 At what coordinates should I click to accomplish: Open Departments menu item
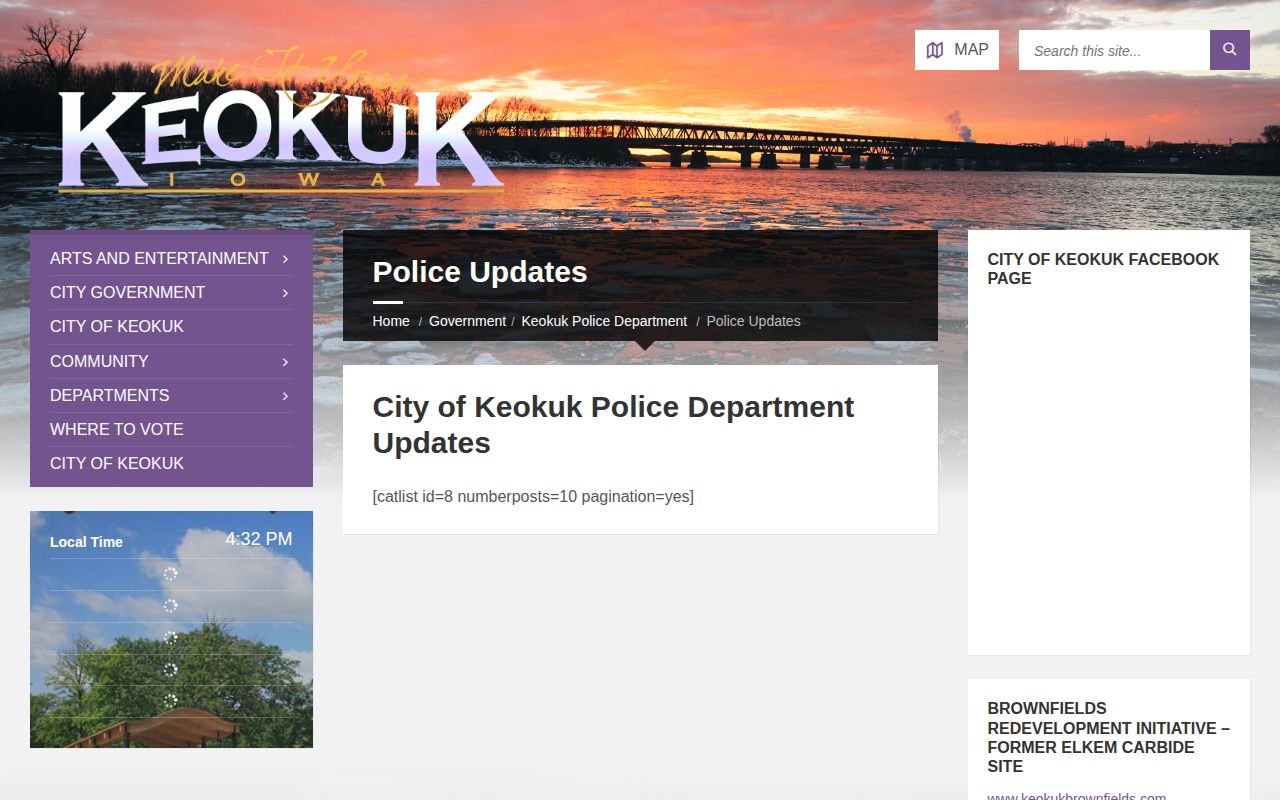click(x=109, y=395)
